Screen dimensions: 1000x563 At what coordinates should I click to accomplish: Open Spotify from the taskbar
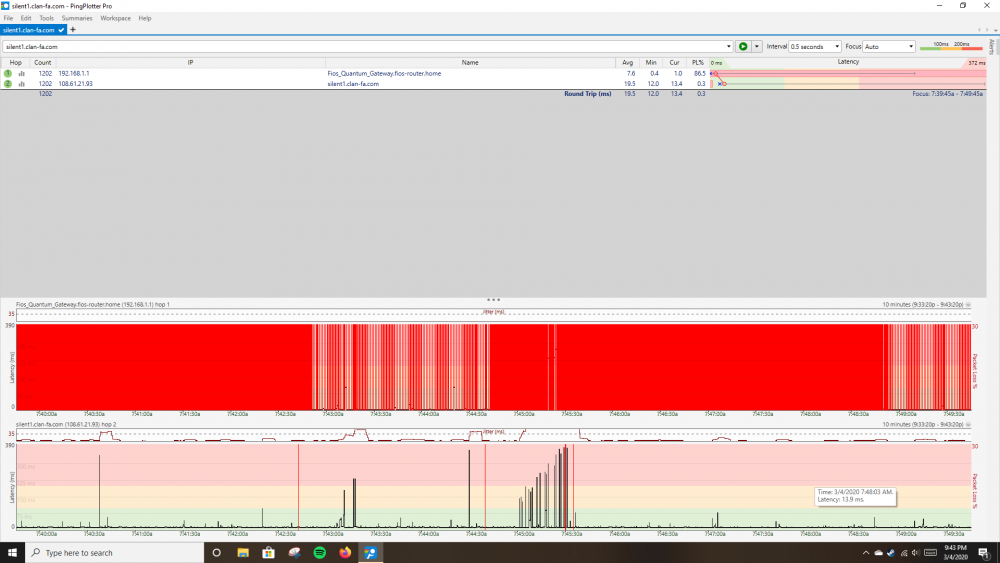pyautogui.click(x=320, y=553)
